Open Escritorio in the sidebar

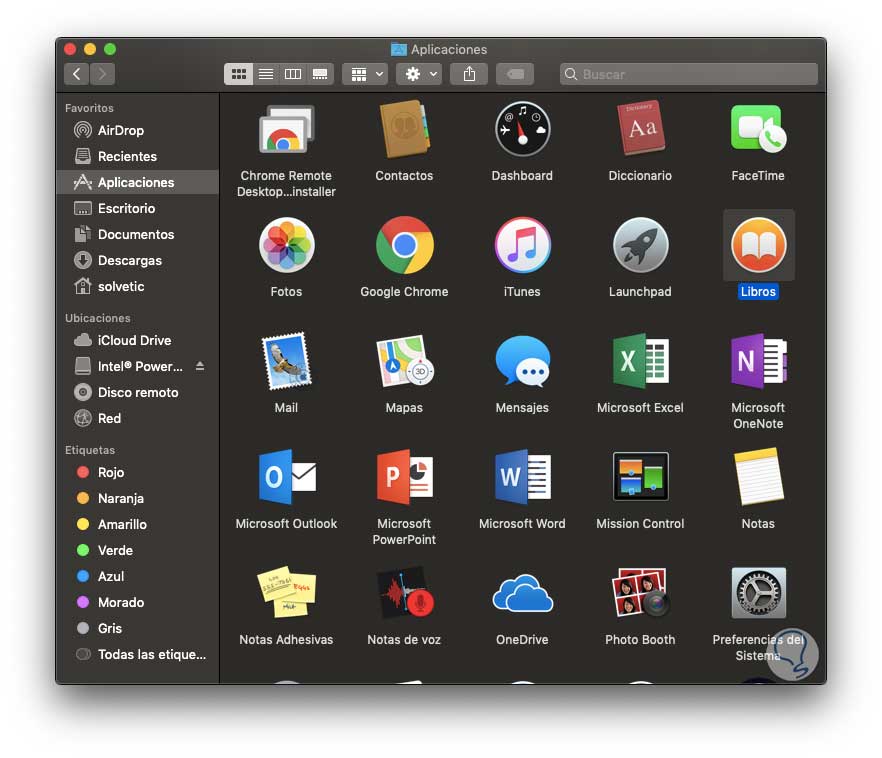point(137,208)
